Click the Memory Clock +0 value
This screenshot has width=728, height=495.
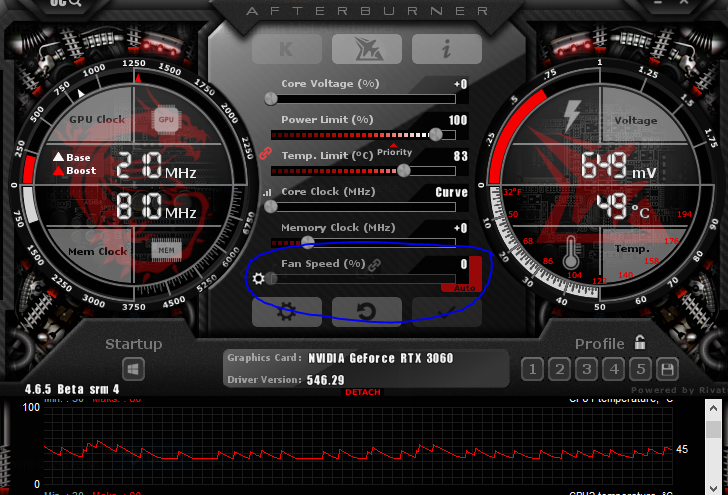[461, 228]
